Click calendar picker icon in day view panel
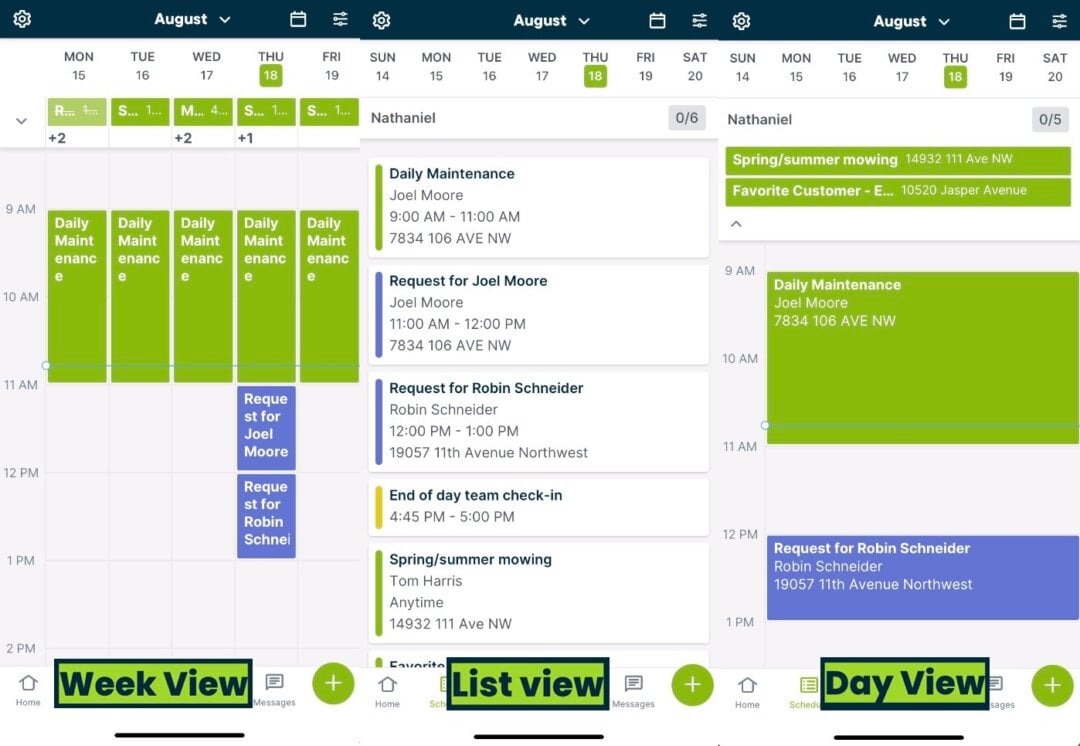The width and height of the screenshot is (1080, 746). 1017,21
